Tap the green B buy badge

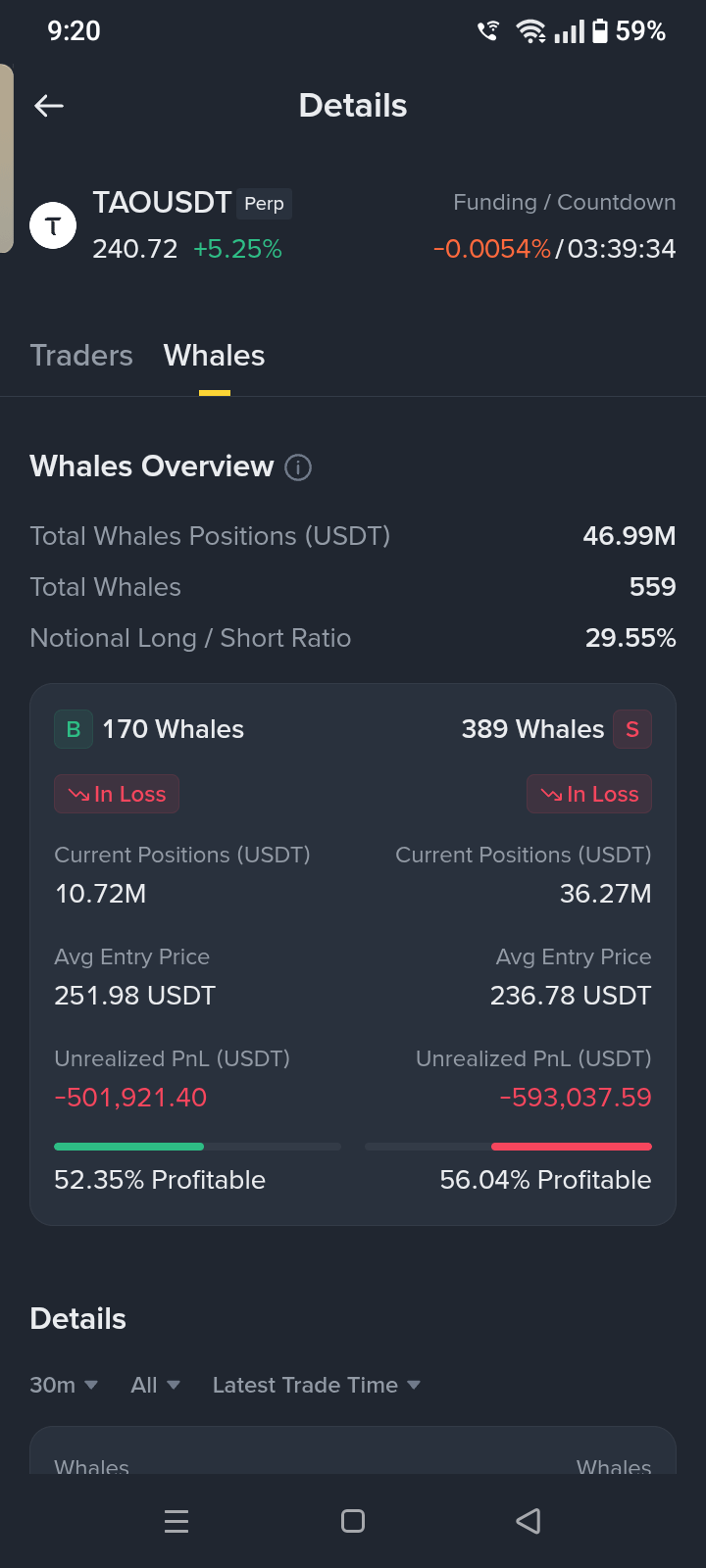[74, 729]
